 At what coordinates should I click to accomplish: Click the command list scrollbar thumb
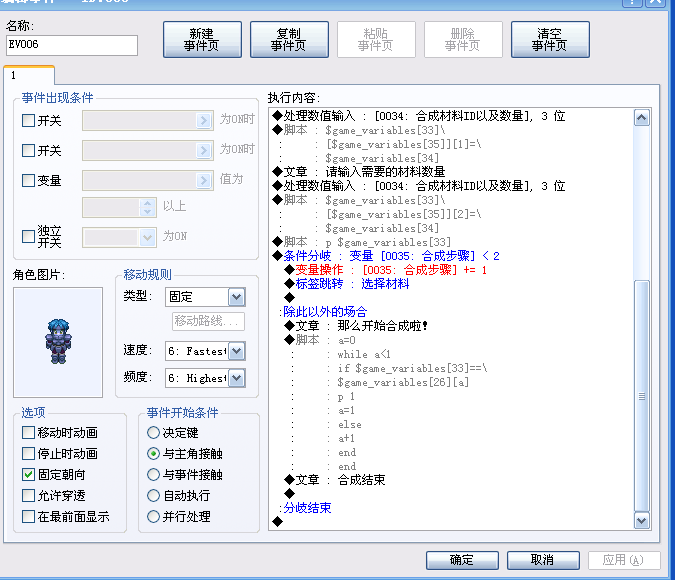(641, 395)
